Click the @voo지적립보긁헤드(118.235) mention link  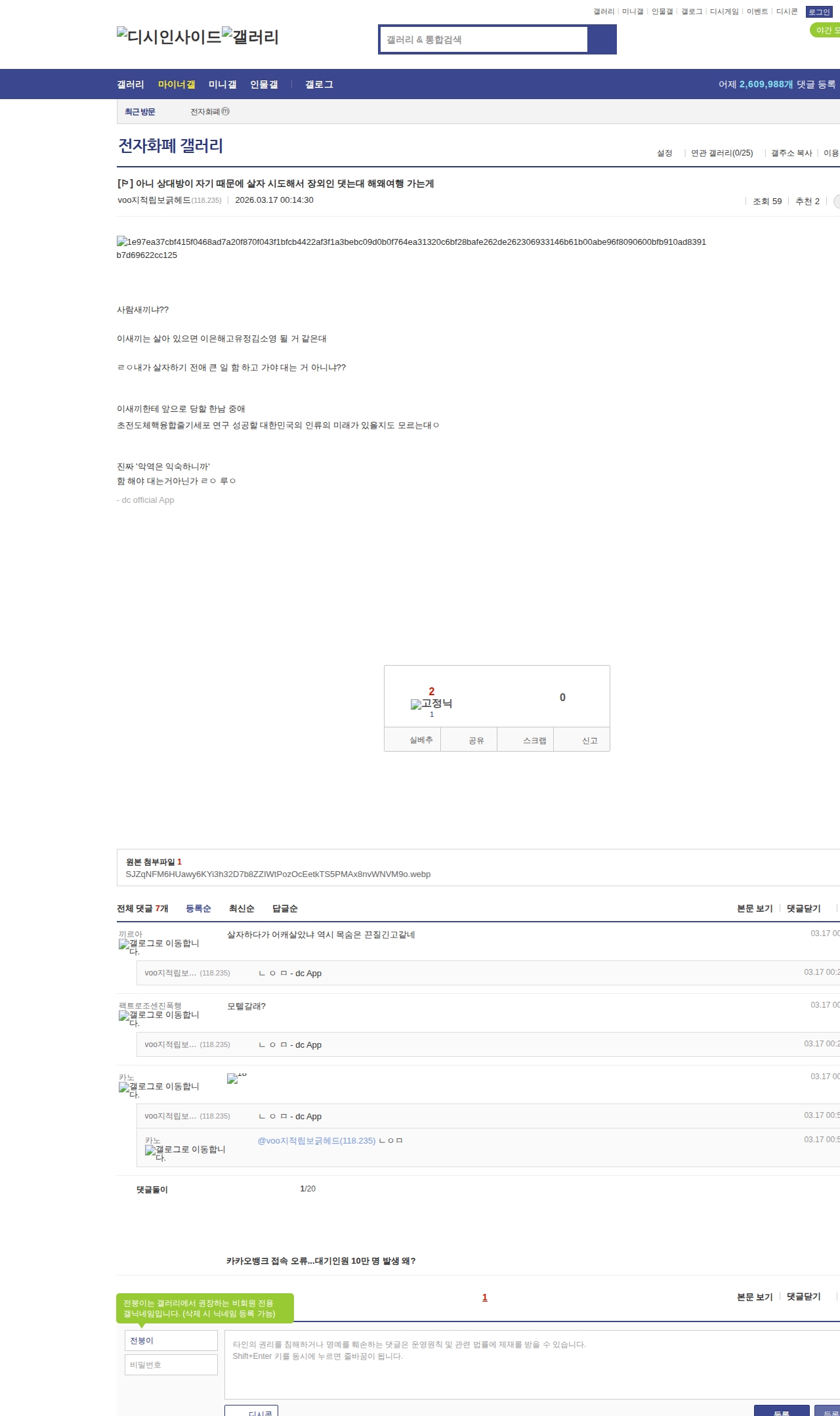click(x=317, y=1141)
